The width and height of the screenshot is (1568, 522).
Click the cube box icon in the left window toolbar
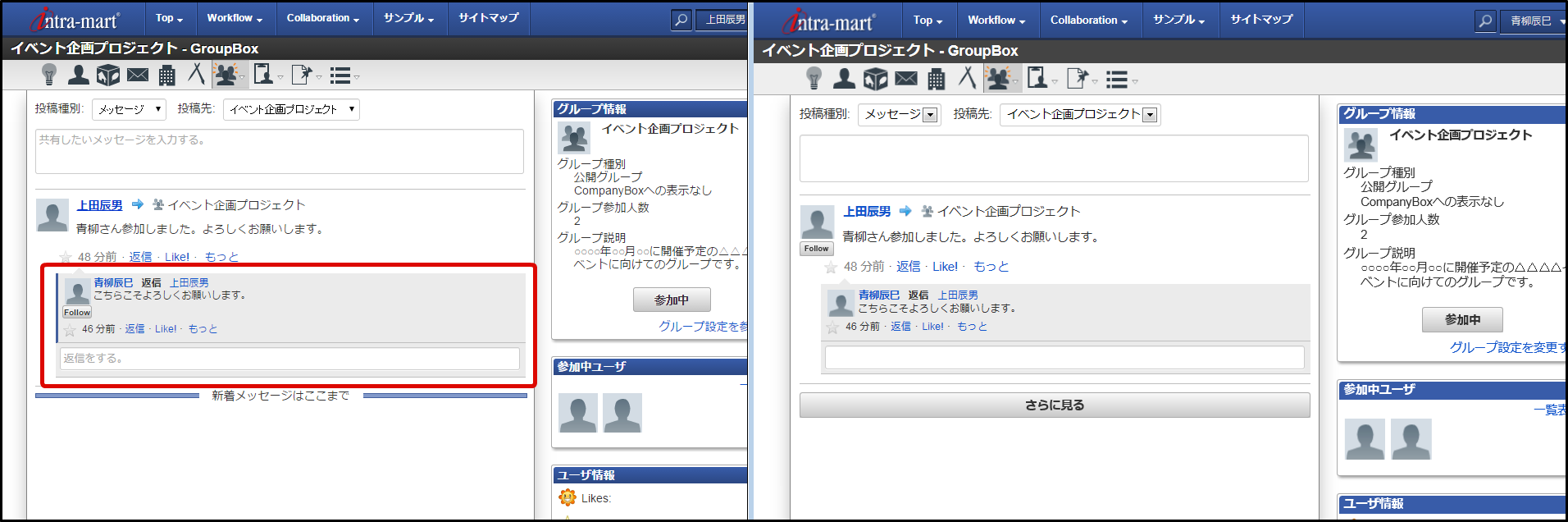107,76
